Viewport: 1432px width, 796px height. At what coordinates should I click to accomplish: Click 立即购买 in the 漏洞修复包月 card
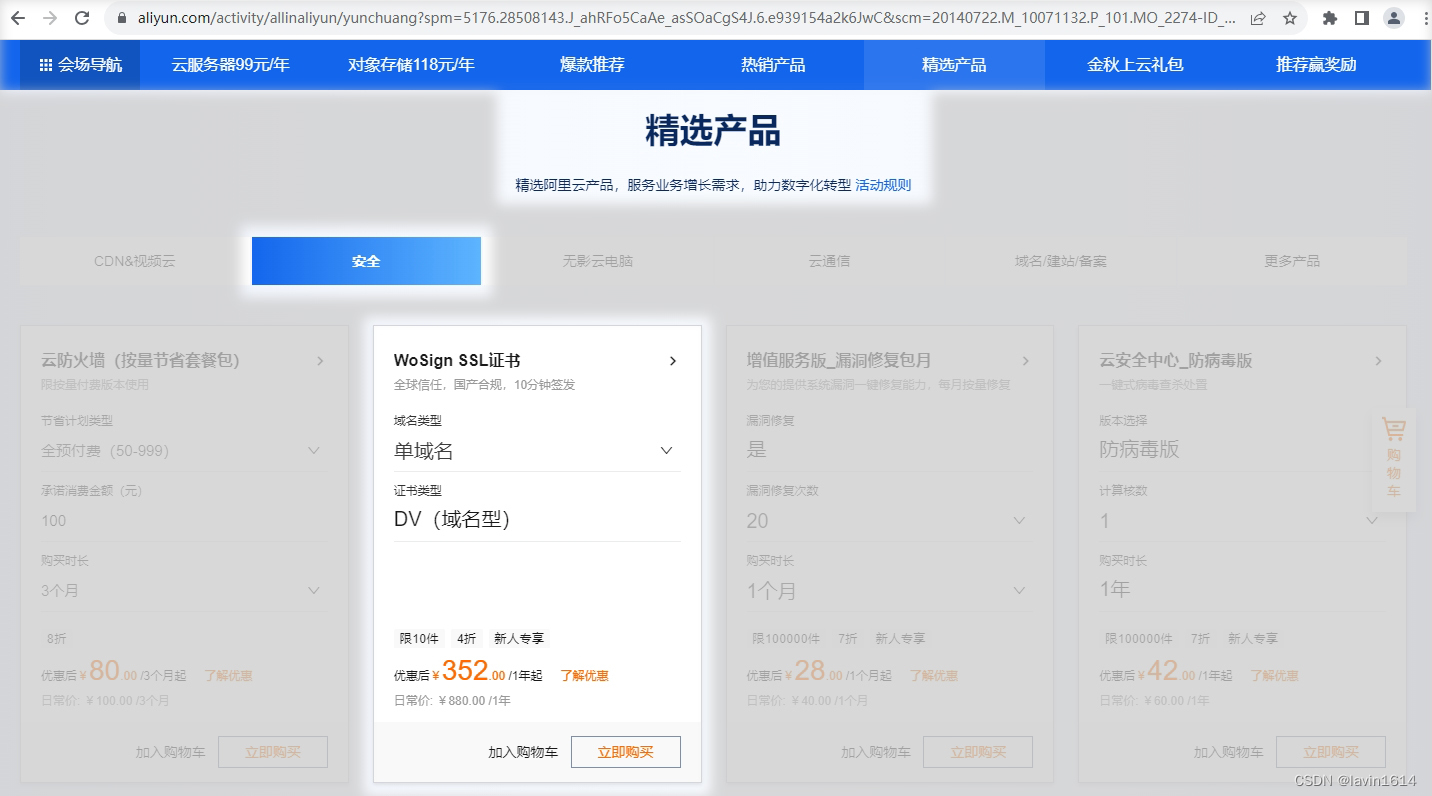(978, 752)
